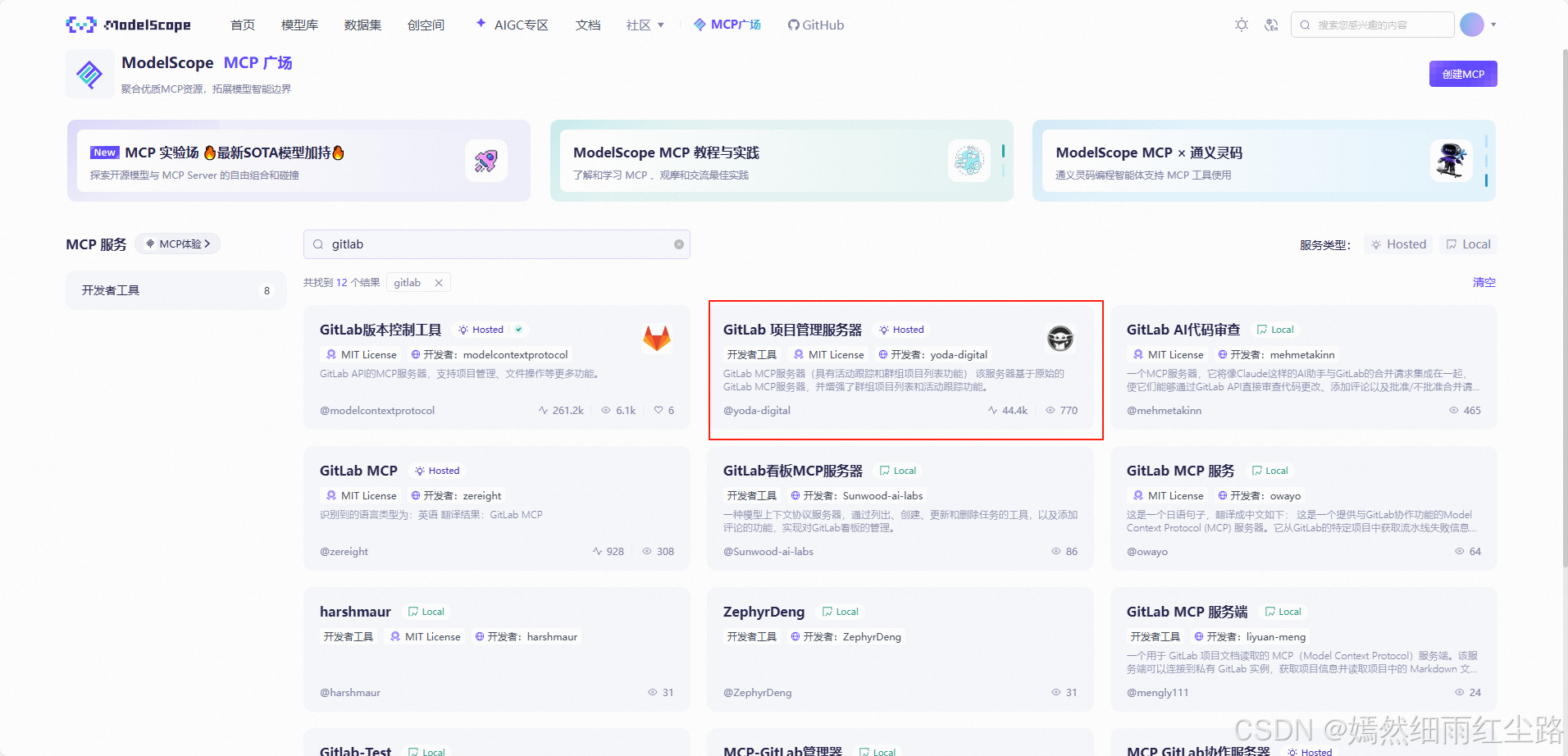The image size is (1568, 756).
Task: Click the yoda-digital avatar icon
Action: [x=1060, y=339]
